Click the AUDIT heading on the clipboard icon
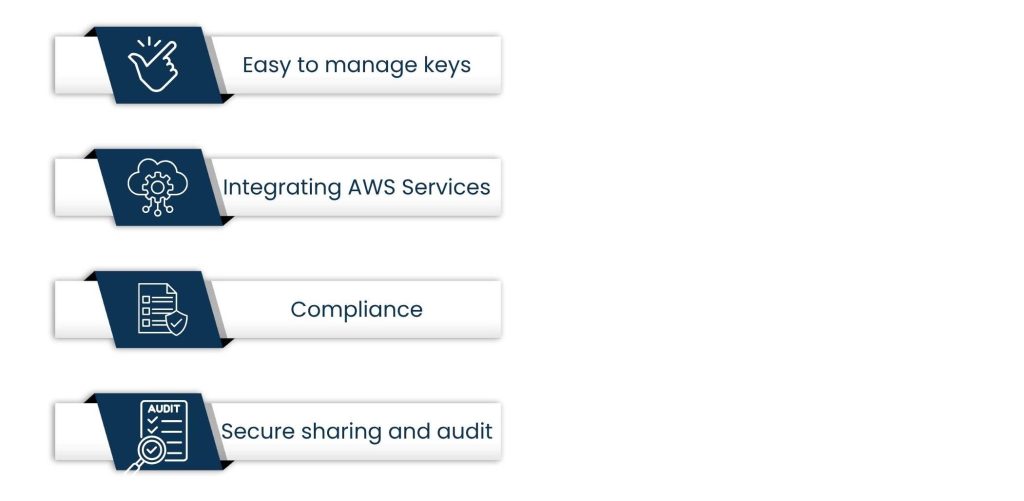This screenshot has width=1024, height=501. pyautogui.click(x=163, y=409)
